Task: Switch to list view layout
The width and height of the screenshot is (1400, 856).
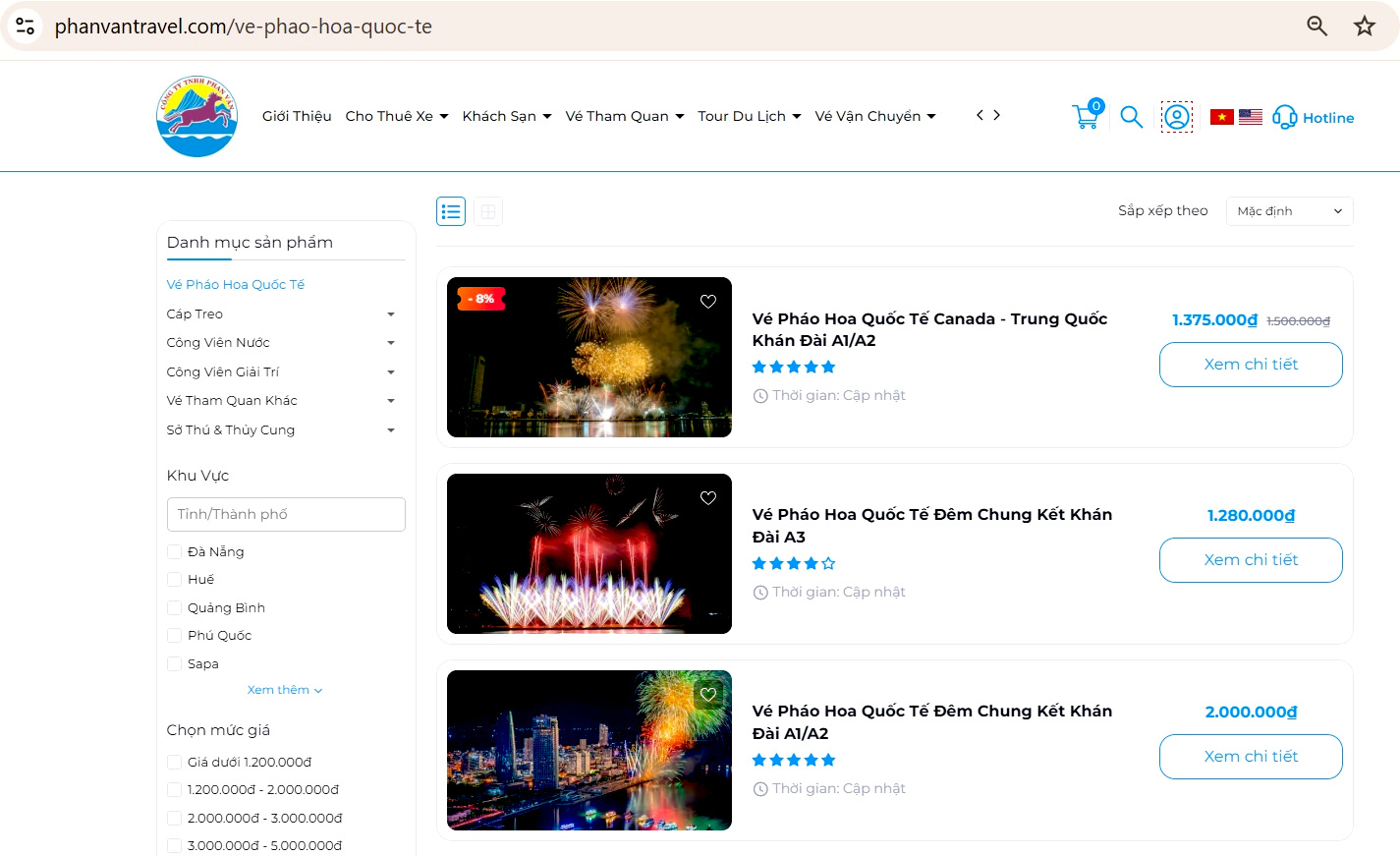Action: click(451, 211)
